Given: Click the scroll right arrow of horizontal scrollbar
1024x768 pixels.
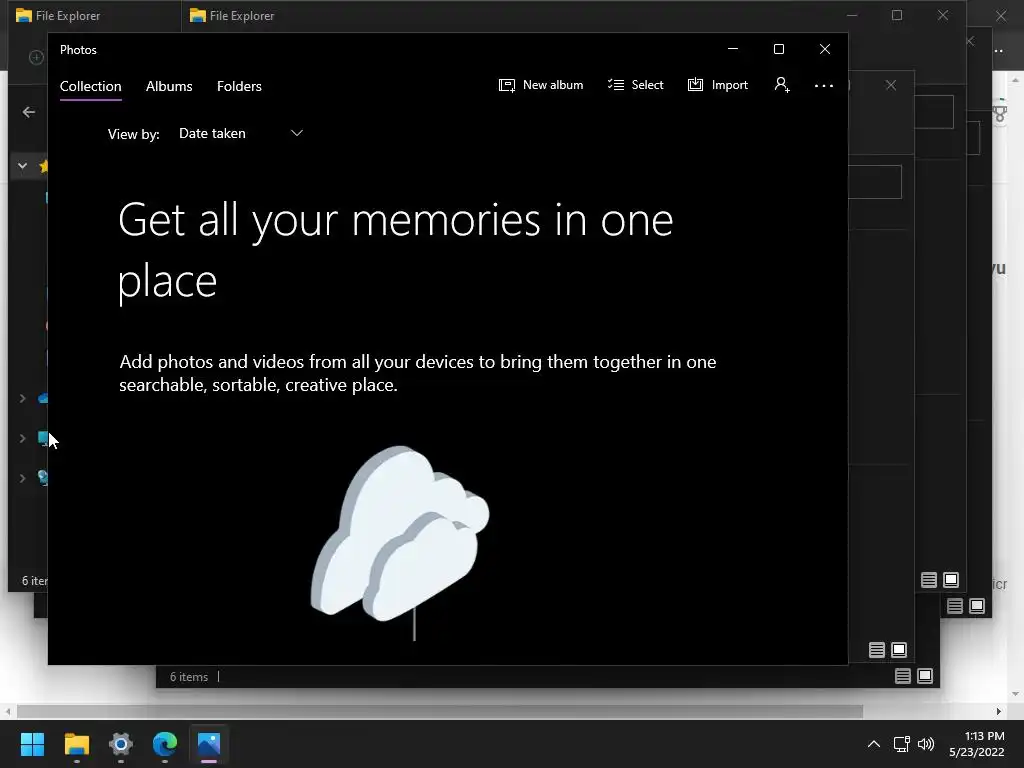Looking at the screenshot, I should 999,711.
